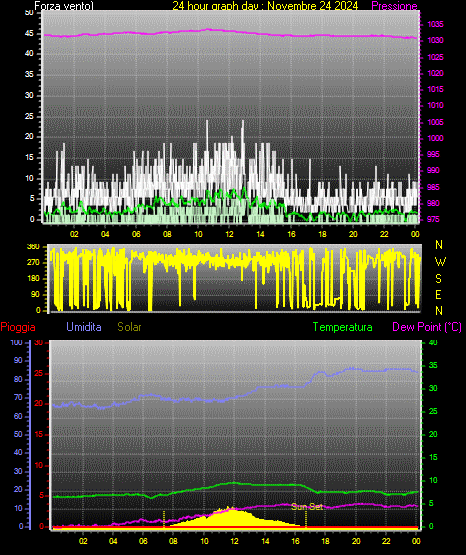The height and width of the screenshot is (555, 466).
Task: Select the 1030 value on the pressure axis
Action: (x=435, y=40)
